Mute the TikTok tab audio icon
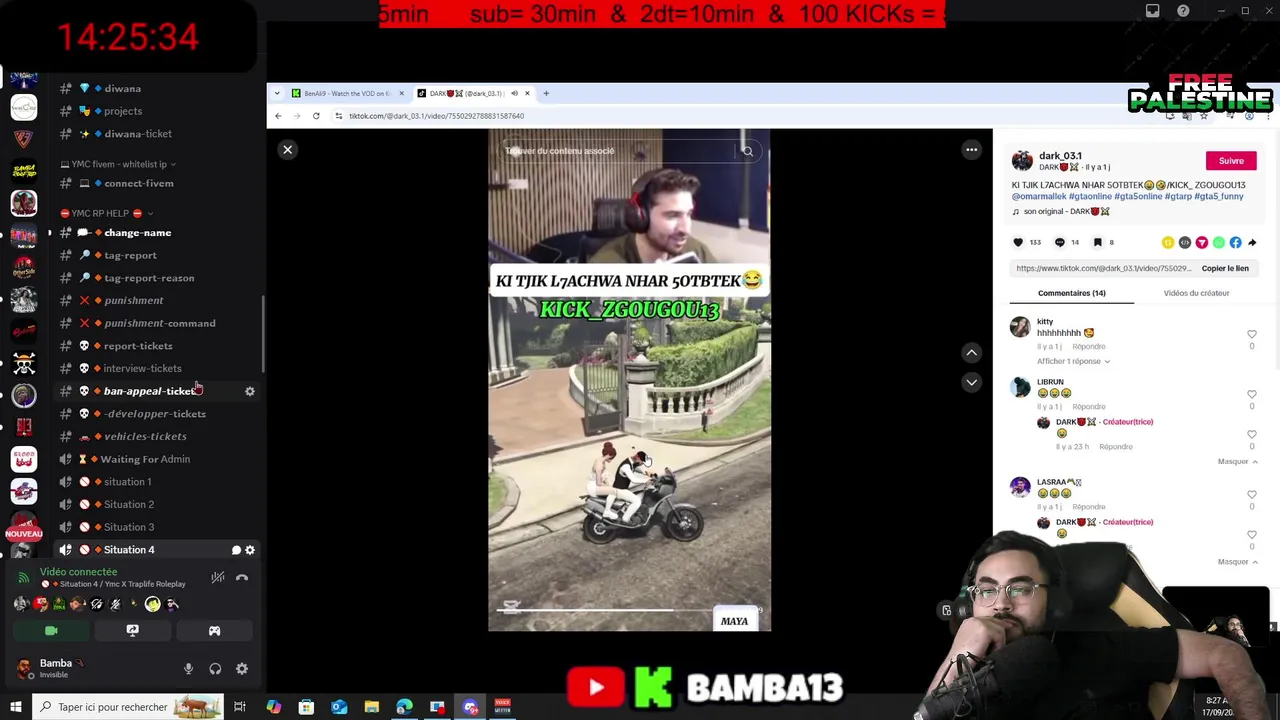 click(x=514, y=93)
